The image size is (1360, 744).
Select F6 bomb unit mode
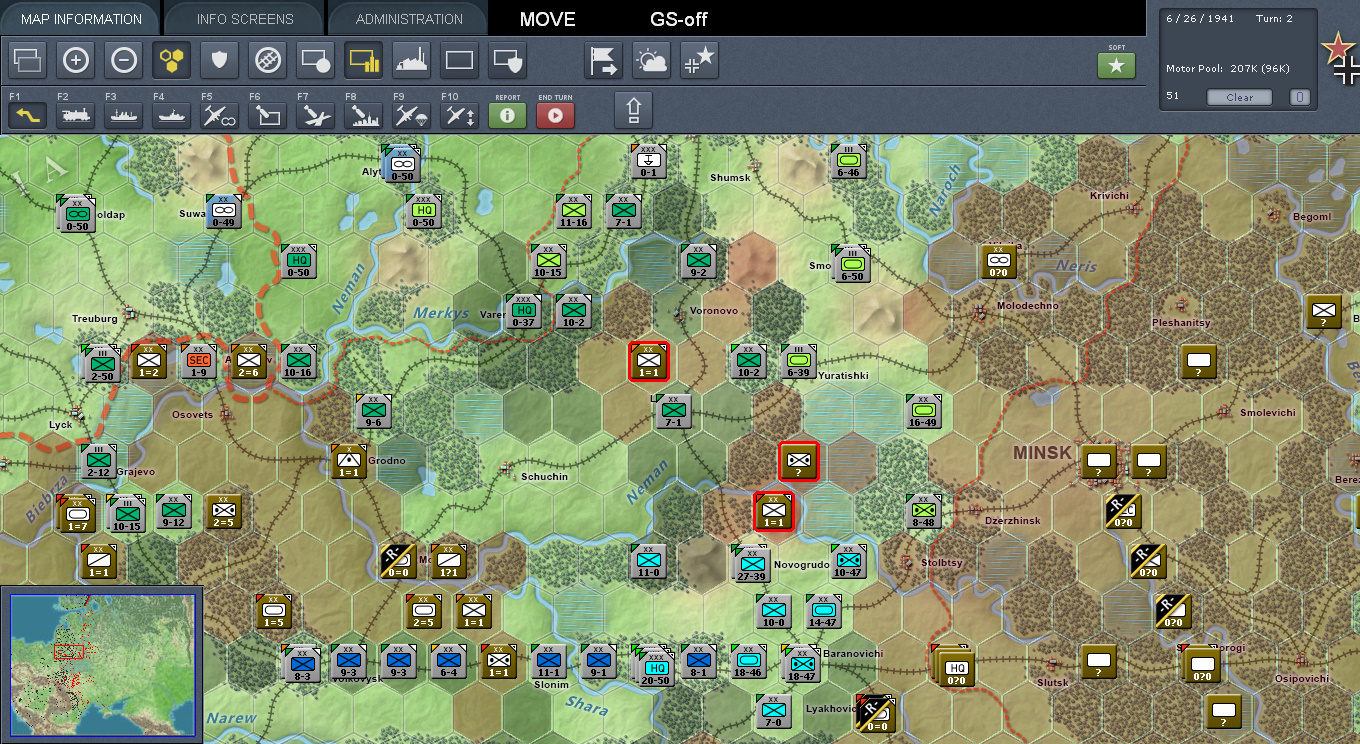click(267, 115)
